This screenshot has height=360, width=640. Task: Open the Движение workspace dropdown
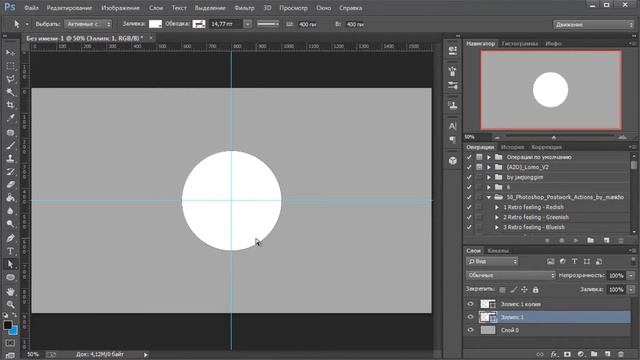point(593,24)
